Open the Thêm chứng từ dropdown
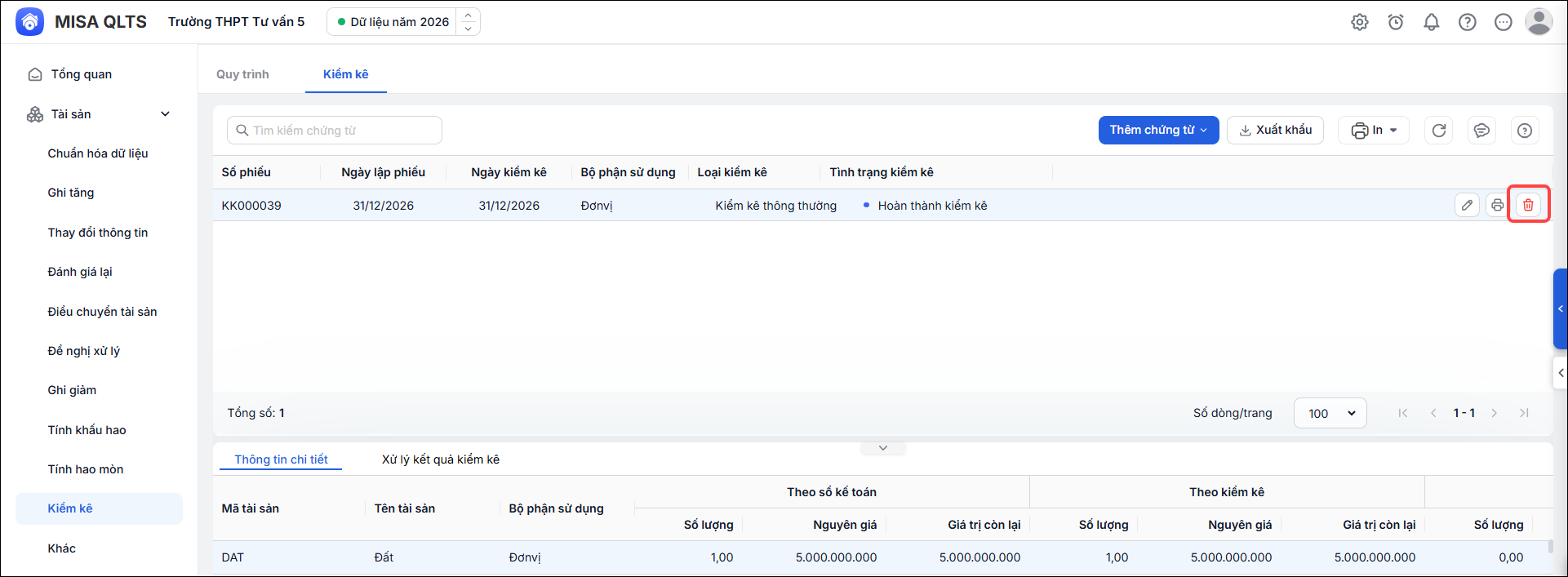This screenshot has width=1568, height=577. click(x=1158, y=130)
